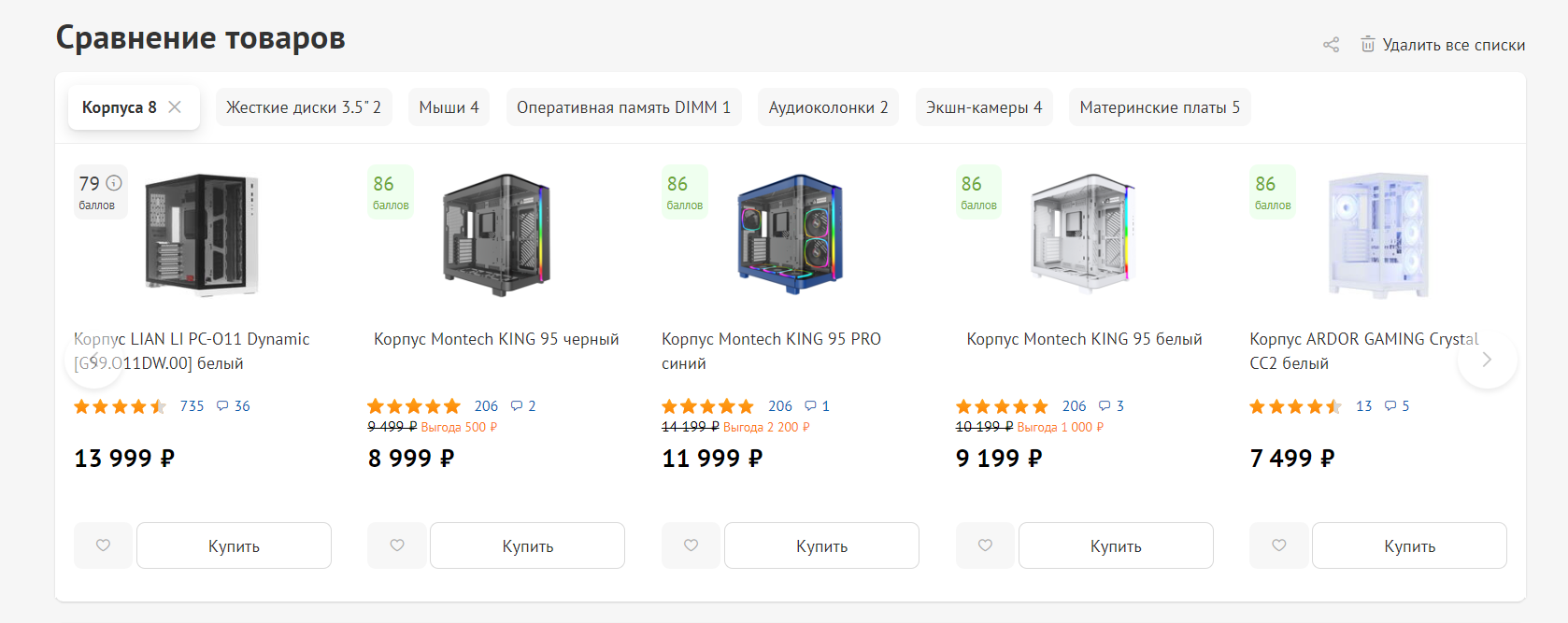This screenshot has height=623, width=1568.
Task: Click 86 баллов badge on KING 95 PRO синий
Action: pyautogui.click(x=685, y=192)
